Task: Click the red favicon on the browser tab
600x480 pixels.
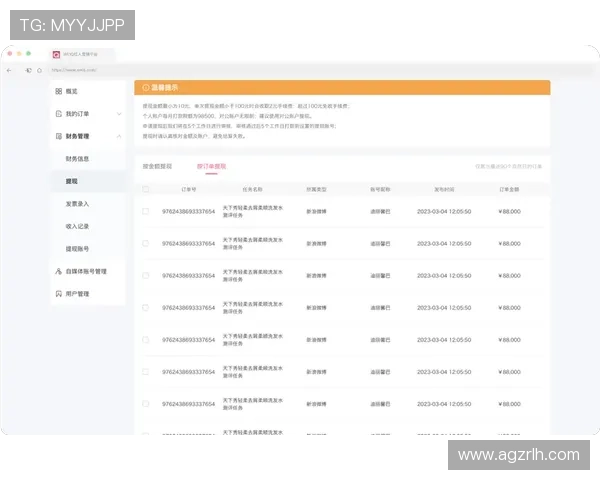Action: [56, 55]
